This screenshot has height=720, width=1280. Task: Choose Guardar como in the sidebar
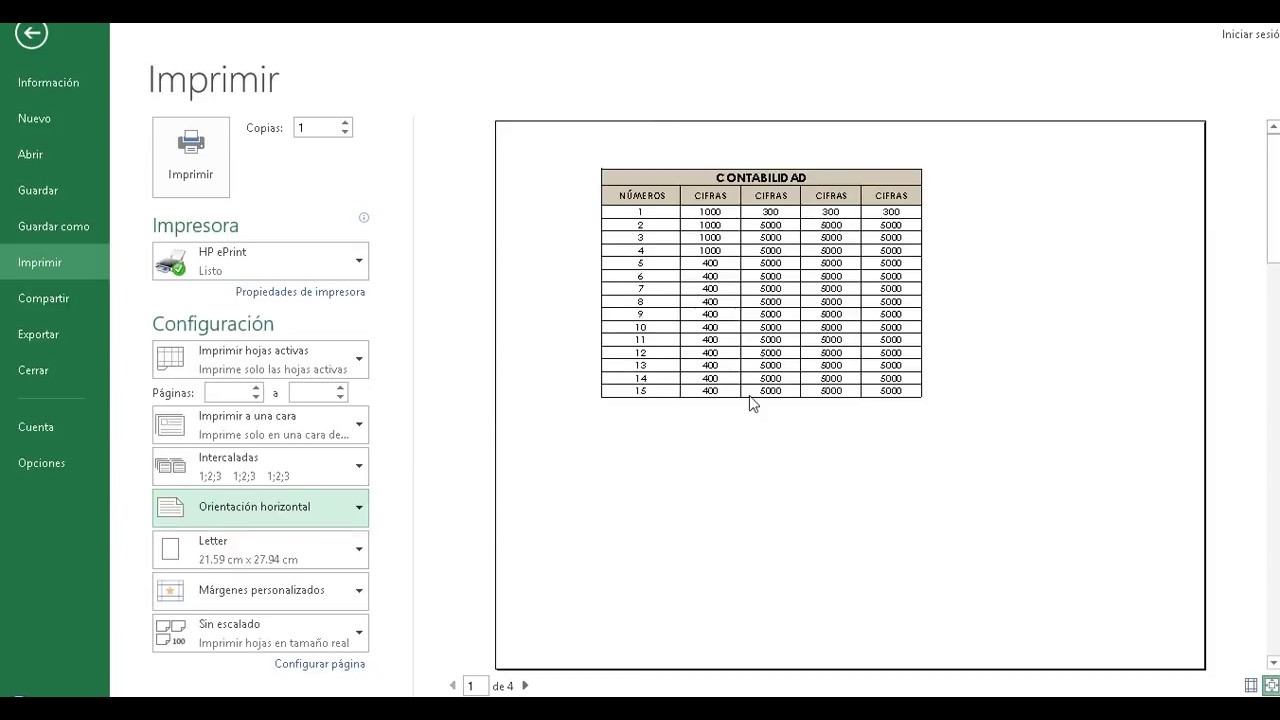[x=55, y=226]
